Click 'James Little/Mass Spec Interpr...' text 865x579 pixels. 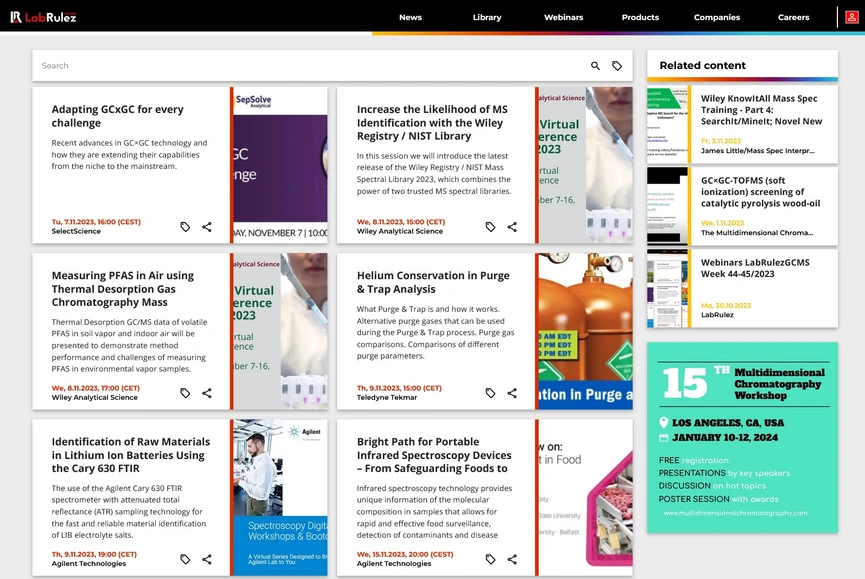pyautogui.click(x=757, y=151)
